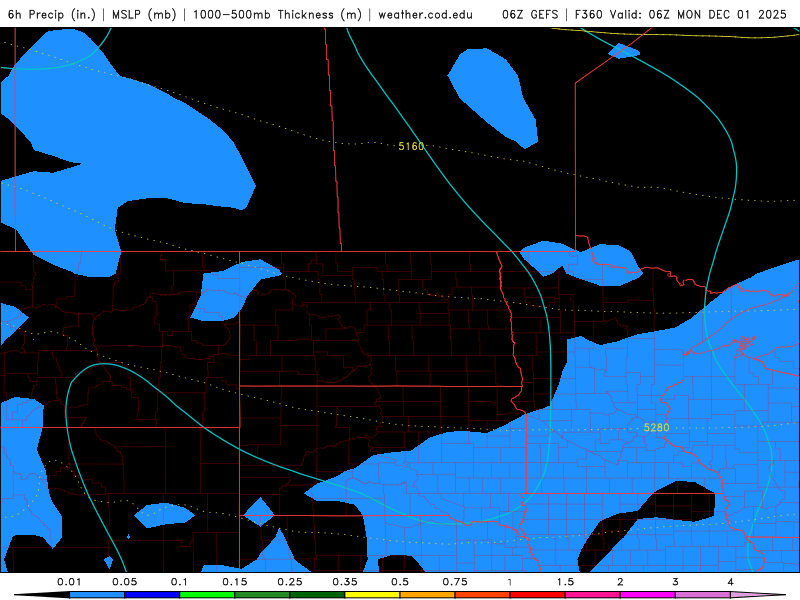
Task: Click the '0.75' legend value
Action: (x=455, y=582)
